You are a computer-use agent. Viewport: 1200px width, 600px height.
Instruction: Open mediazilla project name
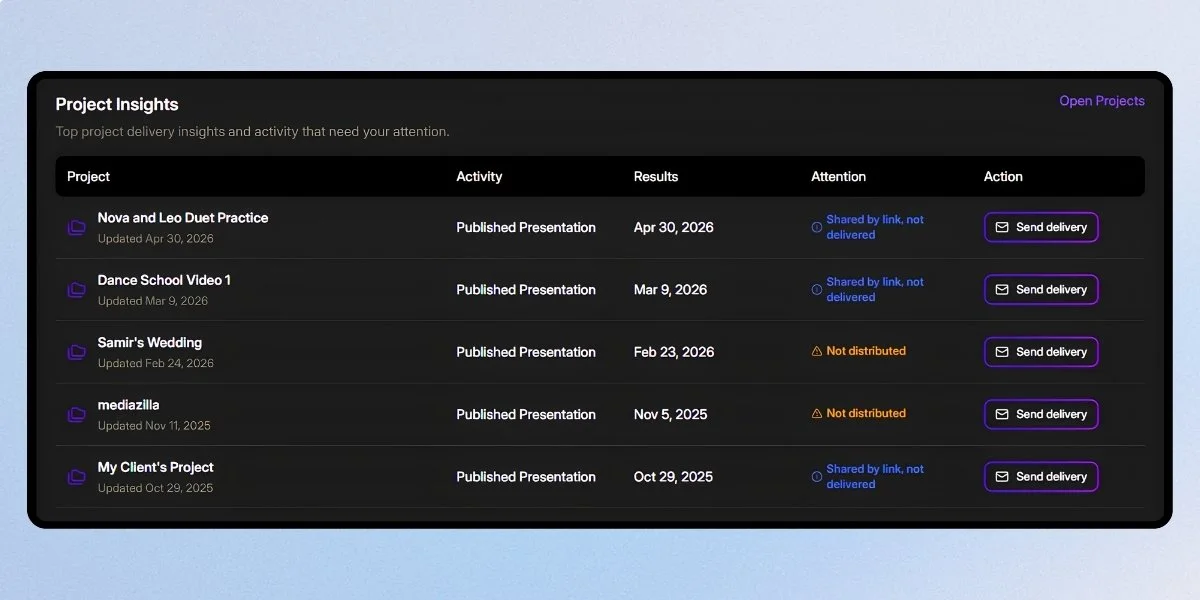(x=128, y=405)
